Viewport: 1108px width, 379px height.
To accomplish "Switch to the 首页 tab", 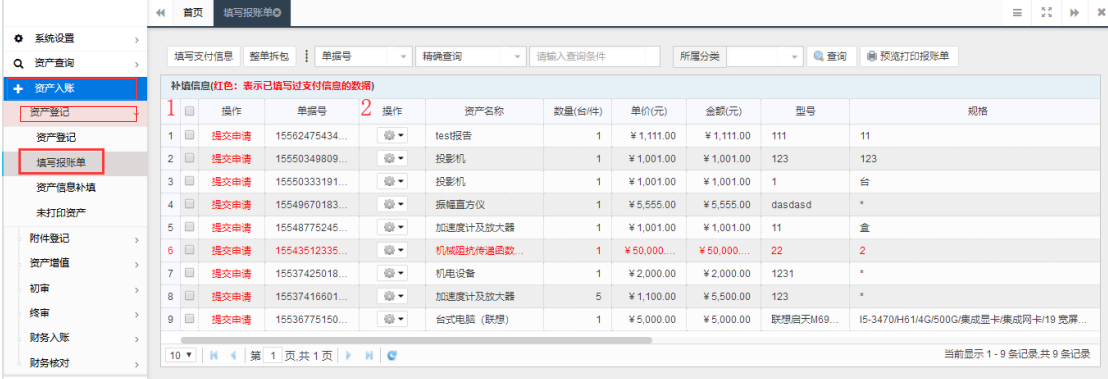I will (193, 13).
